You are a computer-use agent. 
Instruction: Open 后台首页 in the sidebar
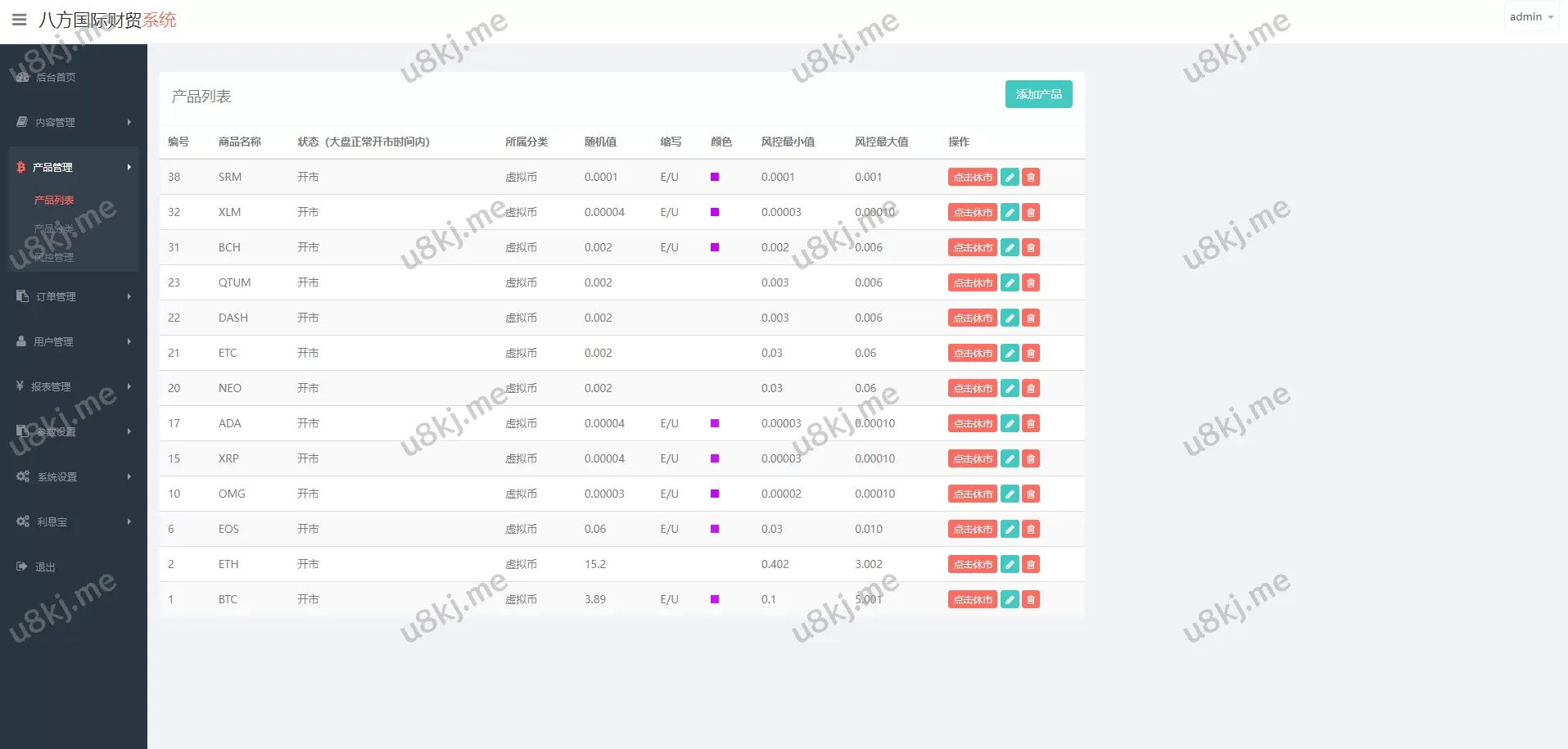click(x=56, y=77)
